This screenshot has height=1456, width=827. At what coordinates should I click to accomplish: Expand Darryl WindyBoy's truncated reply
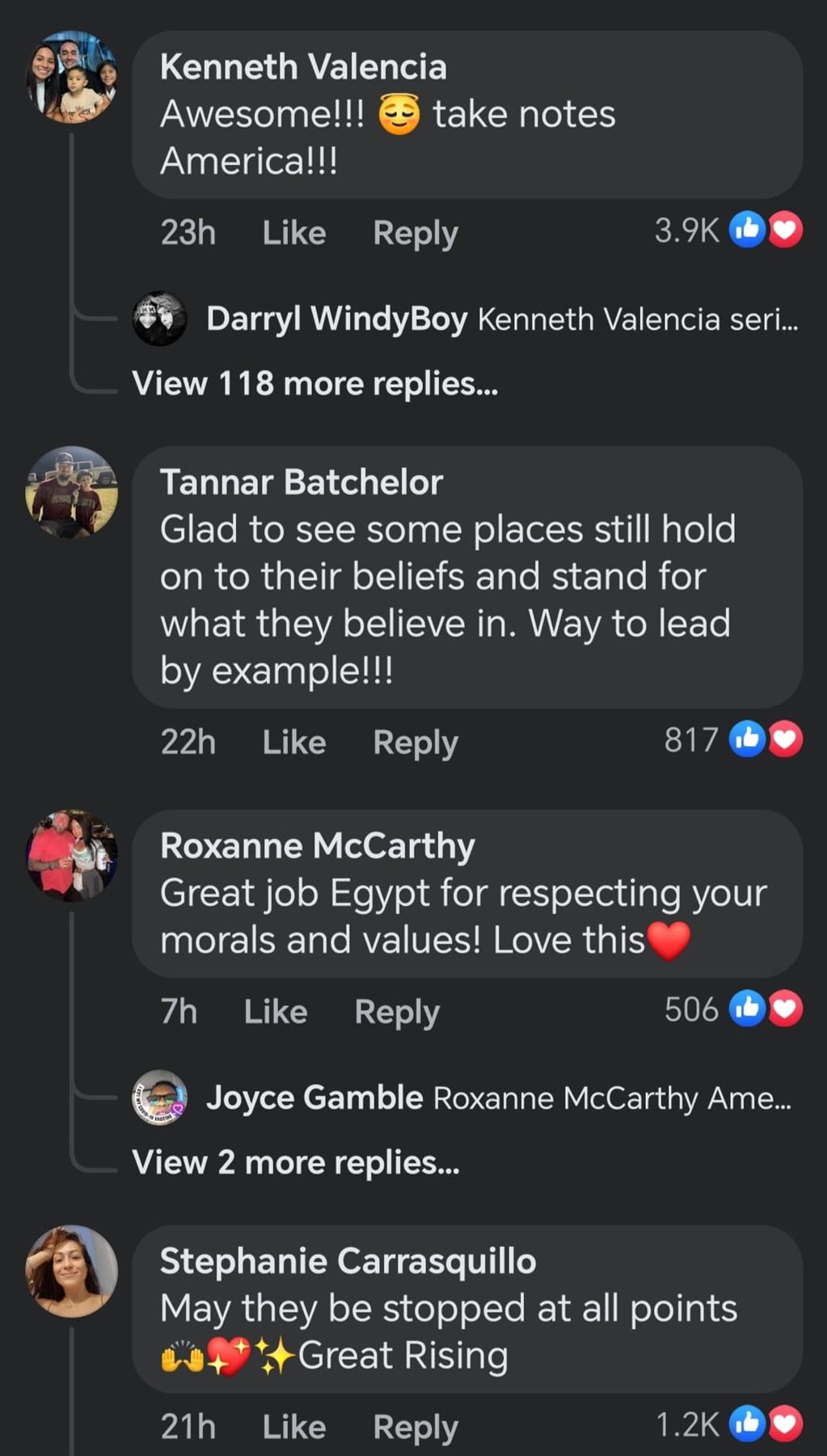pyautogui.click(x=637, y=320)
